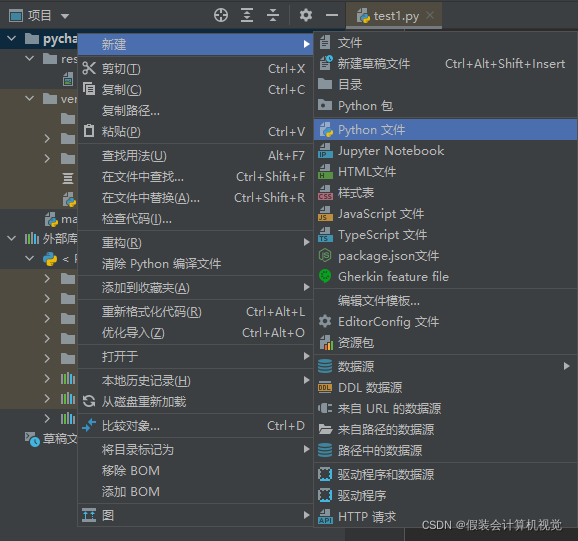Click the TypeScript 文件 icon
This screenshot has width=578, height=541.
click(325, 235)
